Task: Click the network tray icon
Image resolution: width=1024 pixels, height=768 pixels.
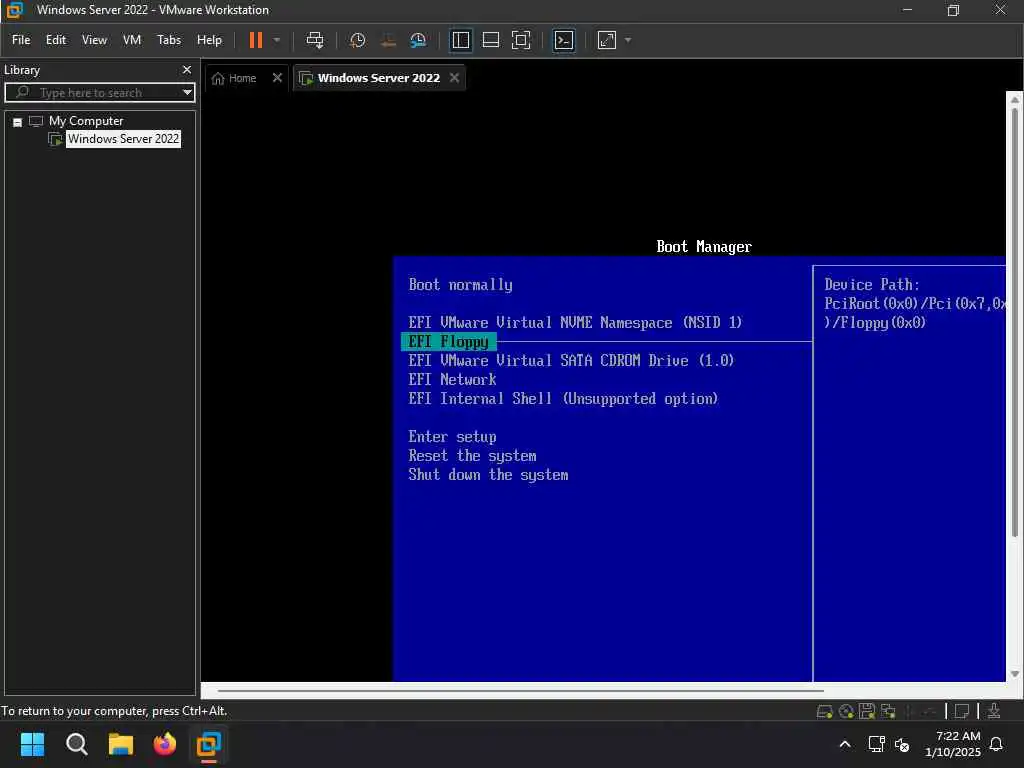Action: click(876, 744)
